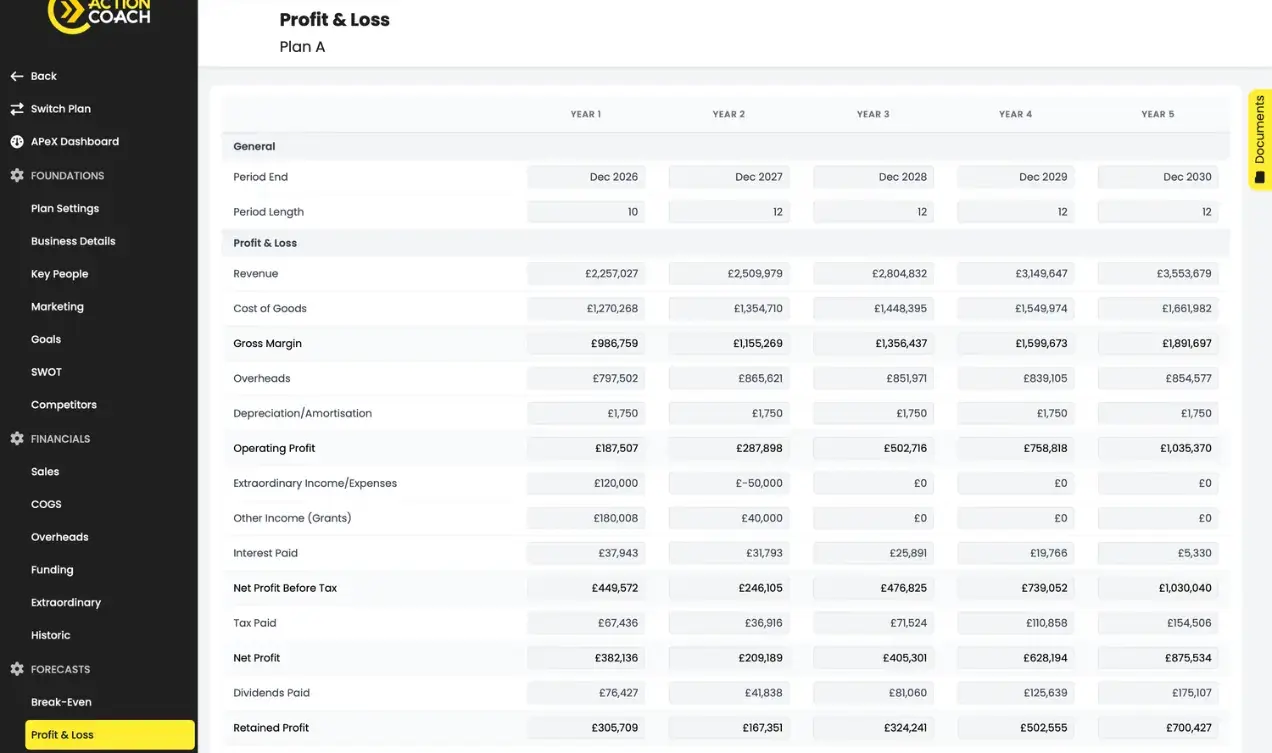Select the Funding section
Image resolution: width=1272 pixels, height=753 pixels.
[52, 570]
